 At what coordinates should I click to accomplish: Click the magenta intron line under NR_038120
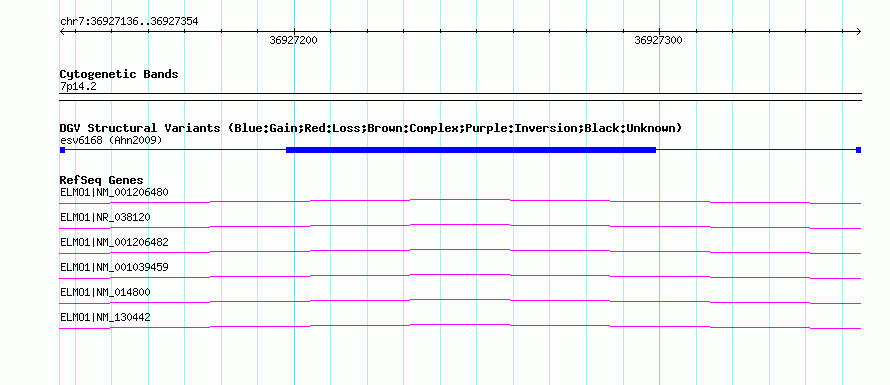tap(460, 225)
